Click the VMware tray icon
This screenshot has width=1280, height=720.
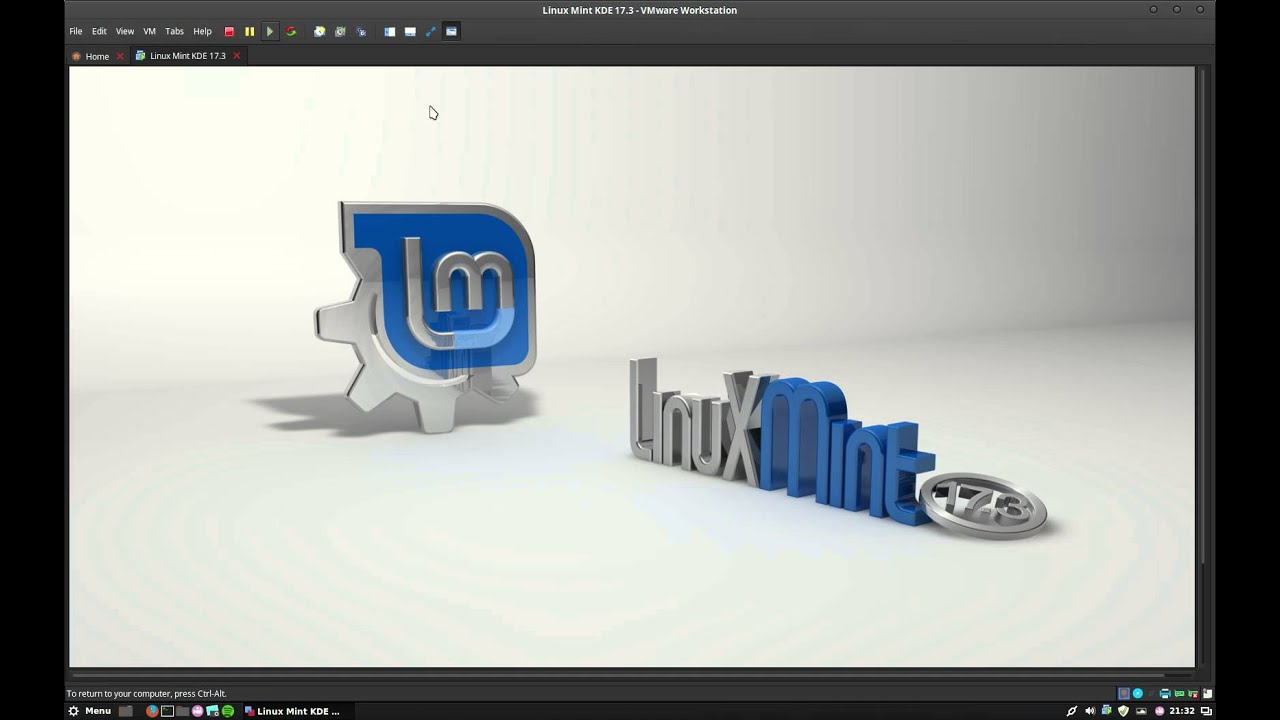[1106, 711]
